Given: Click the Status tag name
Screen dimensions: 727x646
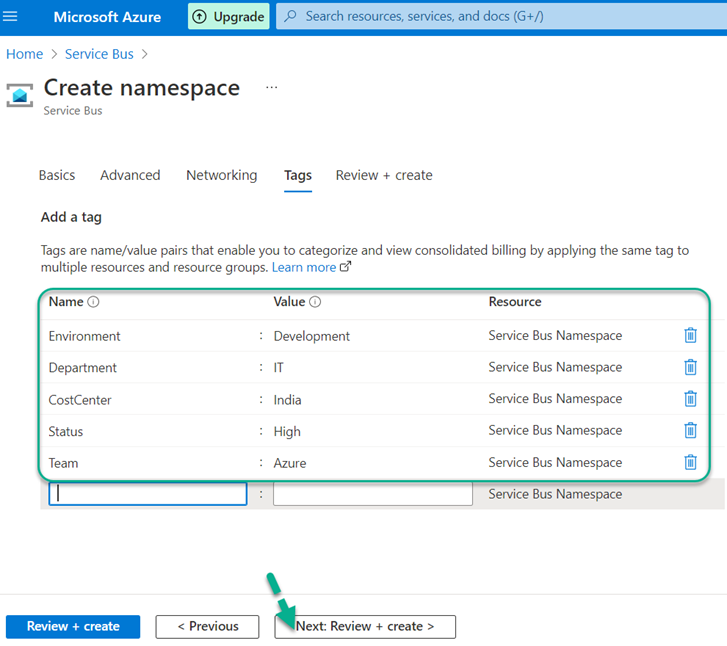Looking at the screenshot, I should pyautogui.click(x=65, y=431).
